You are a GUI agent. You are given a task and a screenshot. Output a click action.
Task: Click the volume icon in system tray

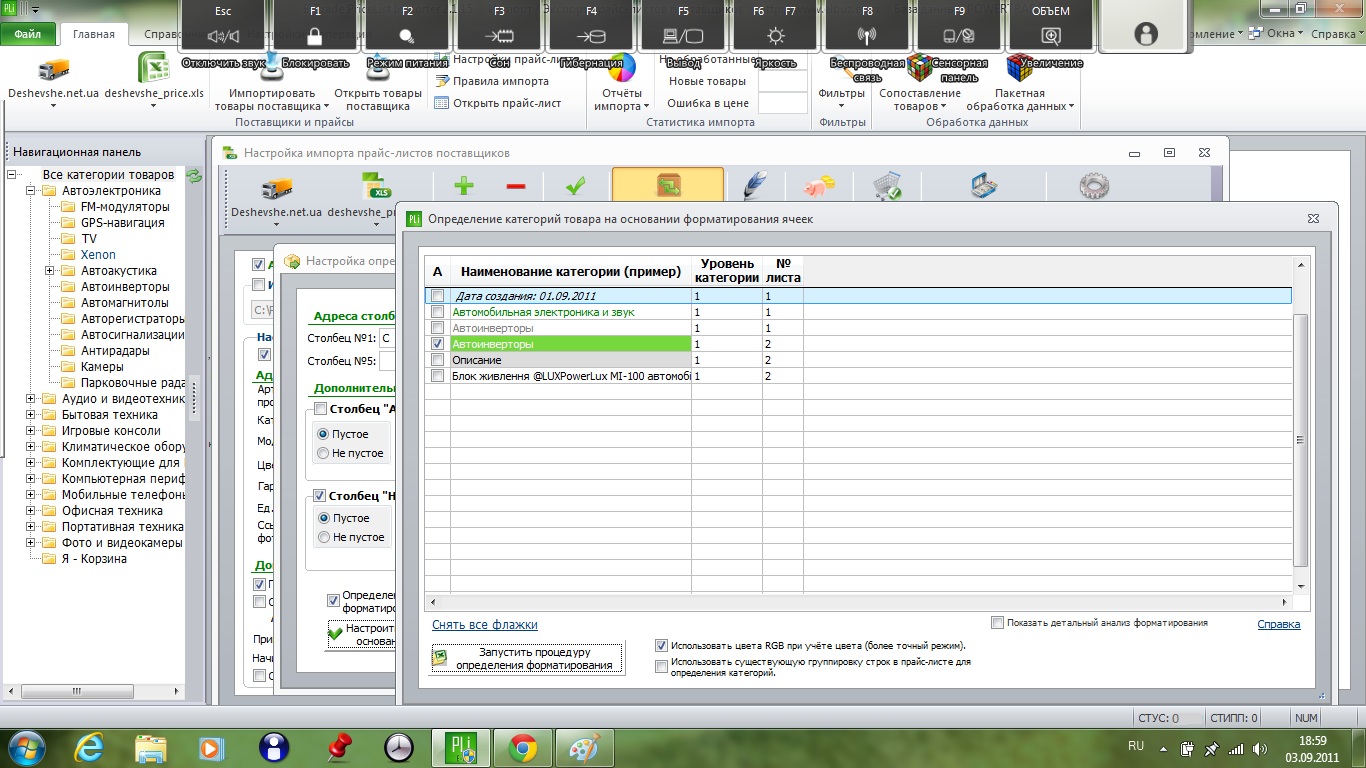tap(1258, 748)
